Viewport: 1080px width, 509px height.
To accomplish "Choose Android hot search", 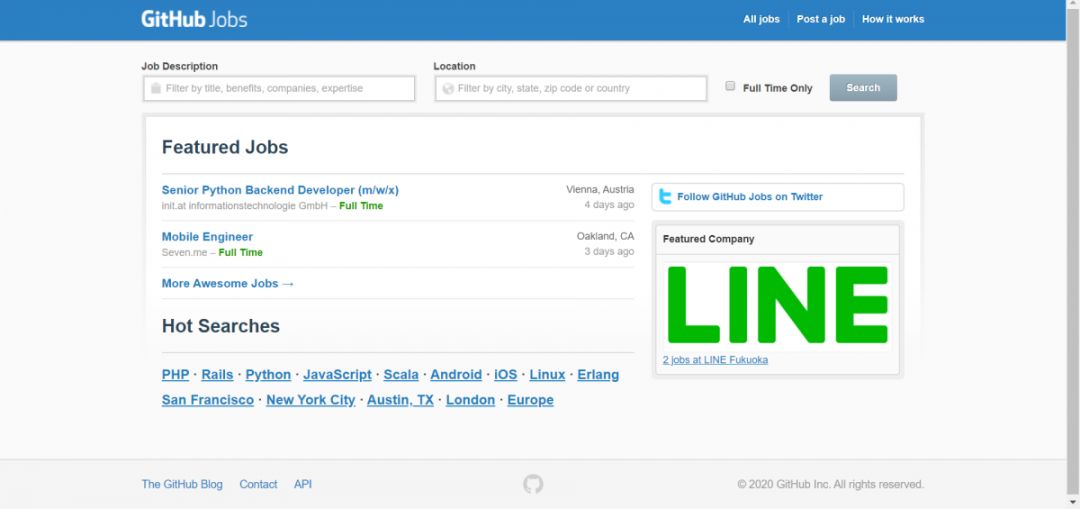I will click(x=456, y=375).
